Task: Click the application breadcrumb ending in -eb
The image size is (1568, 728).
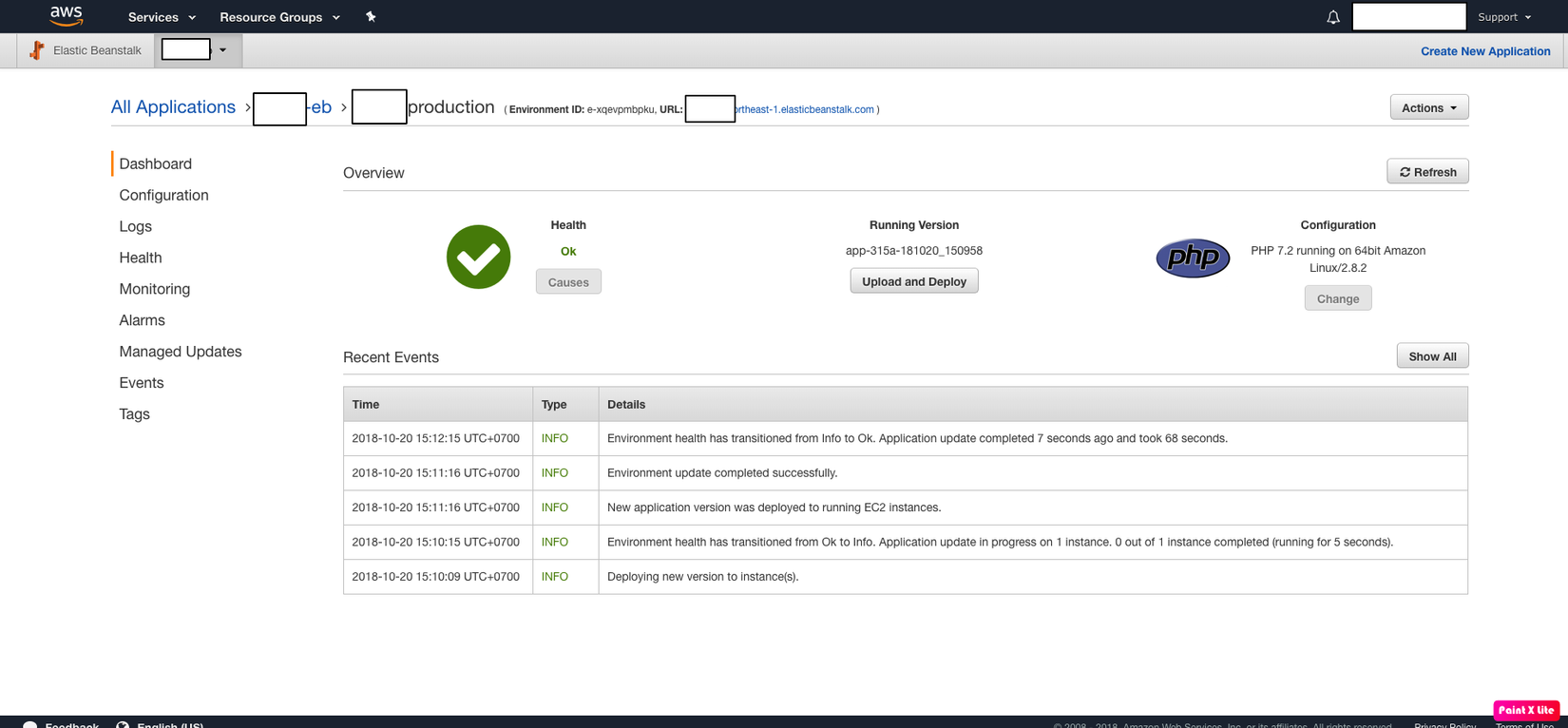Action: point(293,107)
